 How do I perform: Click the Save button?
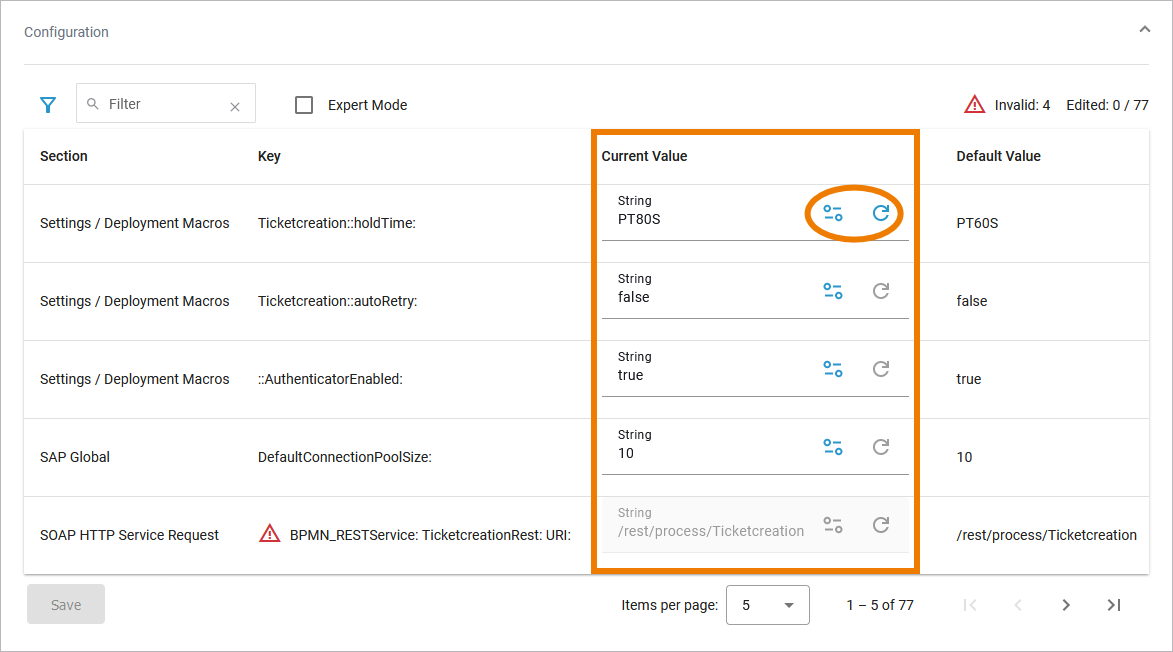66,605
